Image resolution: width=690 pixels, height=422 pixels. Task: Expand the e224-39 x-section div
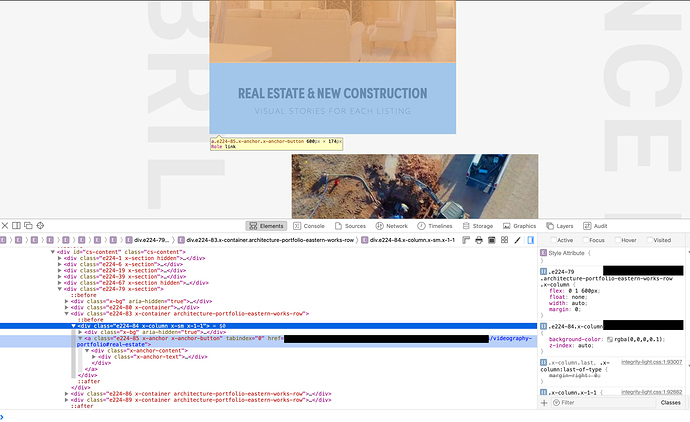60,277
